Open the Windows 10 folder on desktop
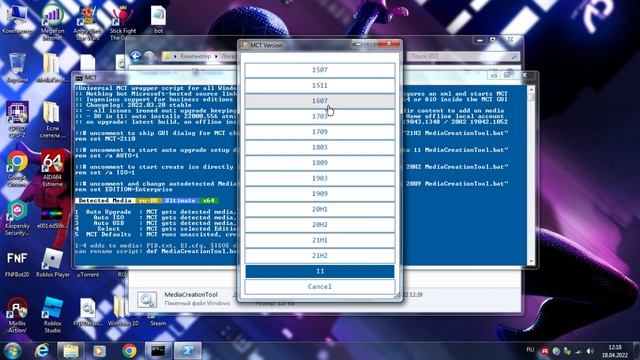Image resolution: width=640 pixels, height=360 pixels. (x=122, y=312)
